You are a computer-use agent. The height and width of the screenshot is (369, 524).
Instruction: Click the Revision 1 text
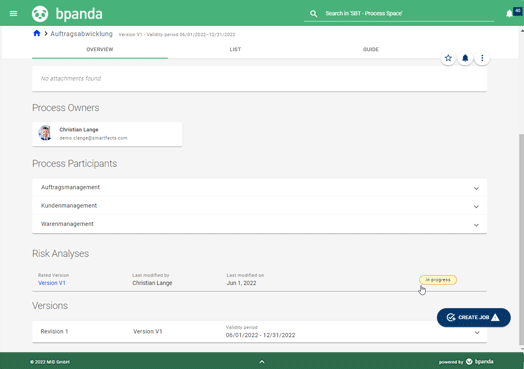pyautogui.click(x=54, y=331)
